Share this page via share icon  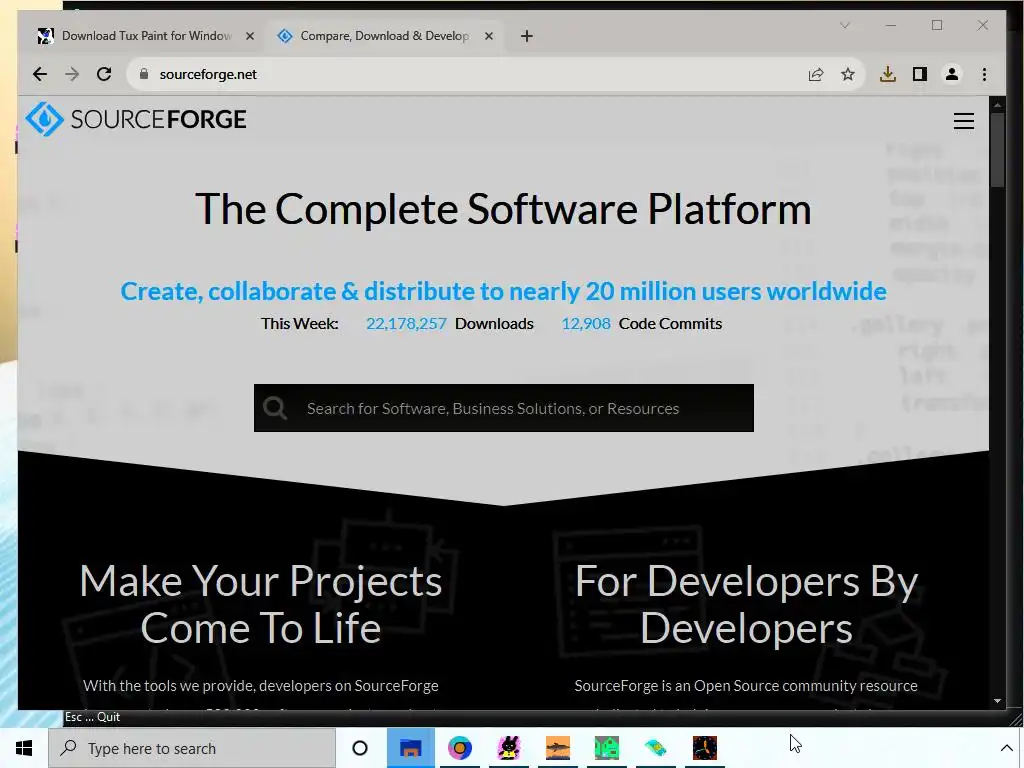816,74
